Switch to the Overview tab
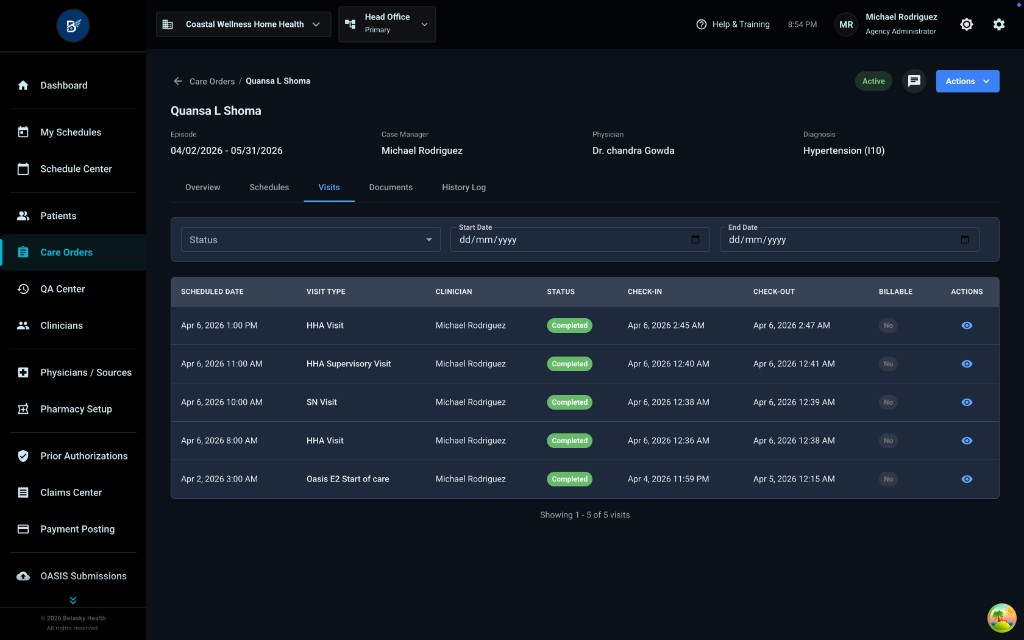Viewport: 1024px width, 640px height. tap(202, 187)
